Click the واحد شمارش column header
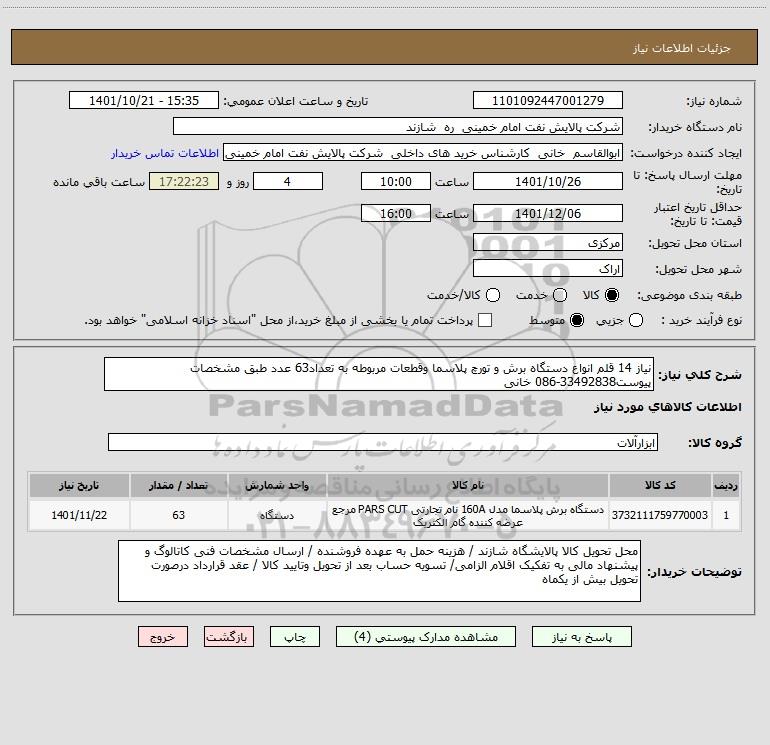 [277, 485]
